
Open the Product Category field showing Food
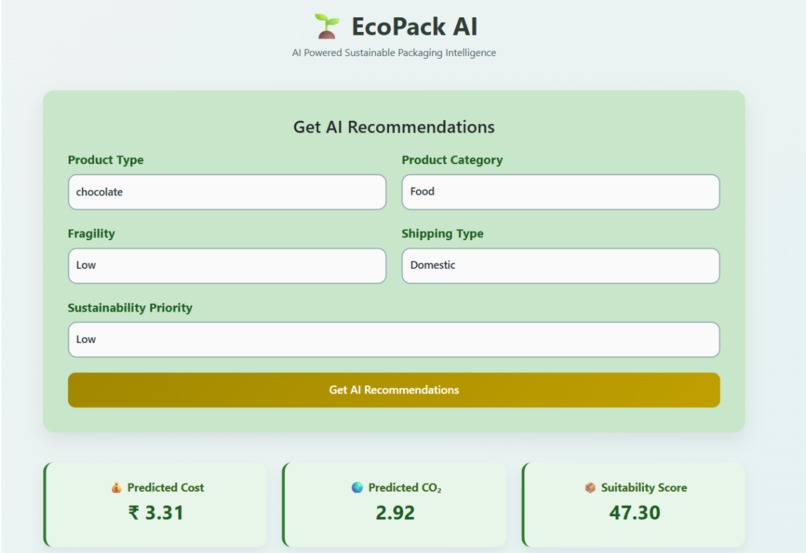click(561, 192)
